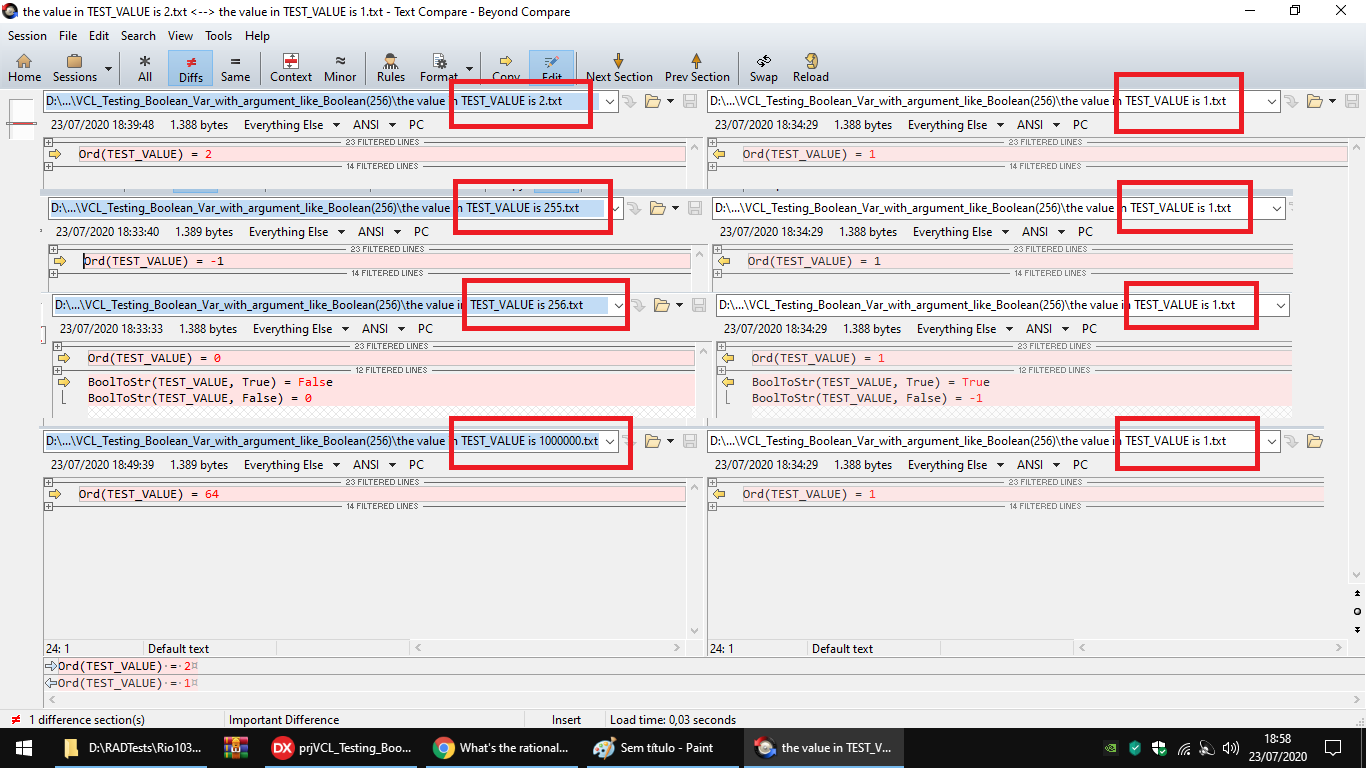Viewport: 1366px width, 768px height.
Task: Toggle Context lines display
Action: pos(291,67)
